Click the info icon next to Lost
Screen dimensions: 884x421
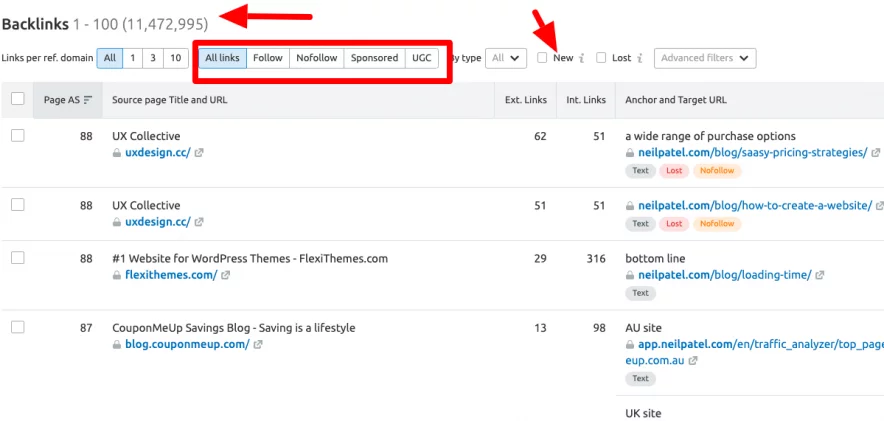pyautogui.click(x=640, y=58)
